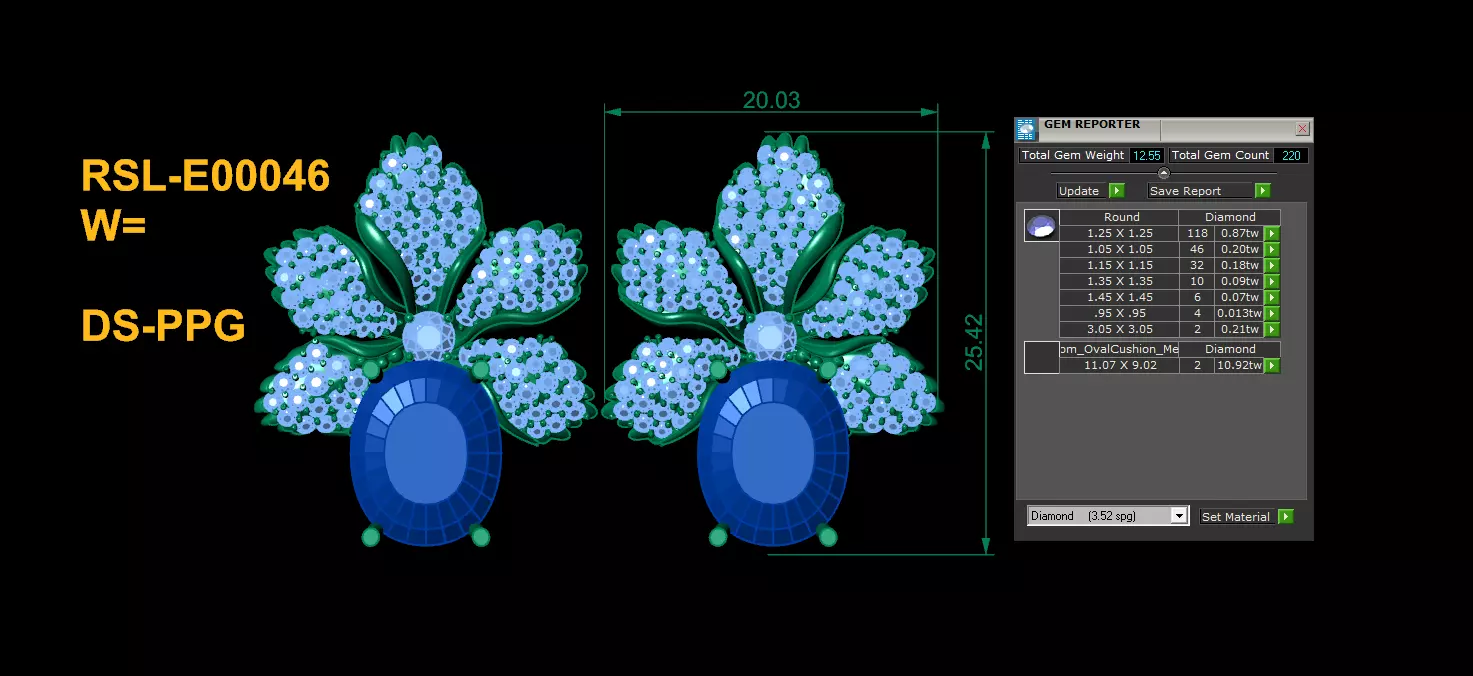The height and width of the screenshot is (676, 1473).
Task: Click the Set Material button
Action: 1239,517
